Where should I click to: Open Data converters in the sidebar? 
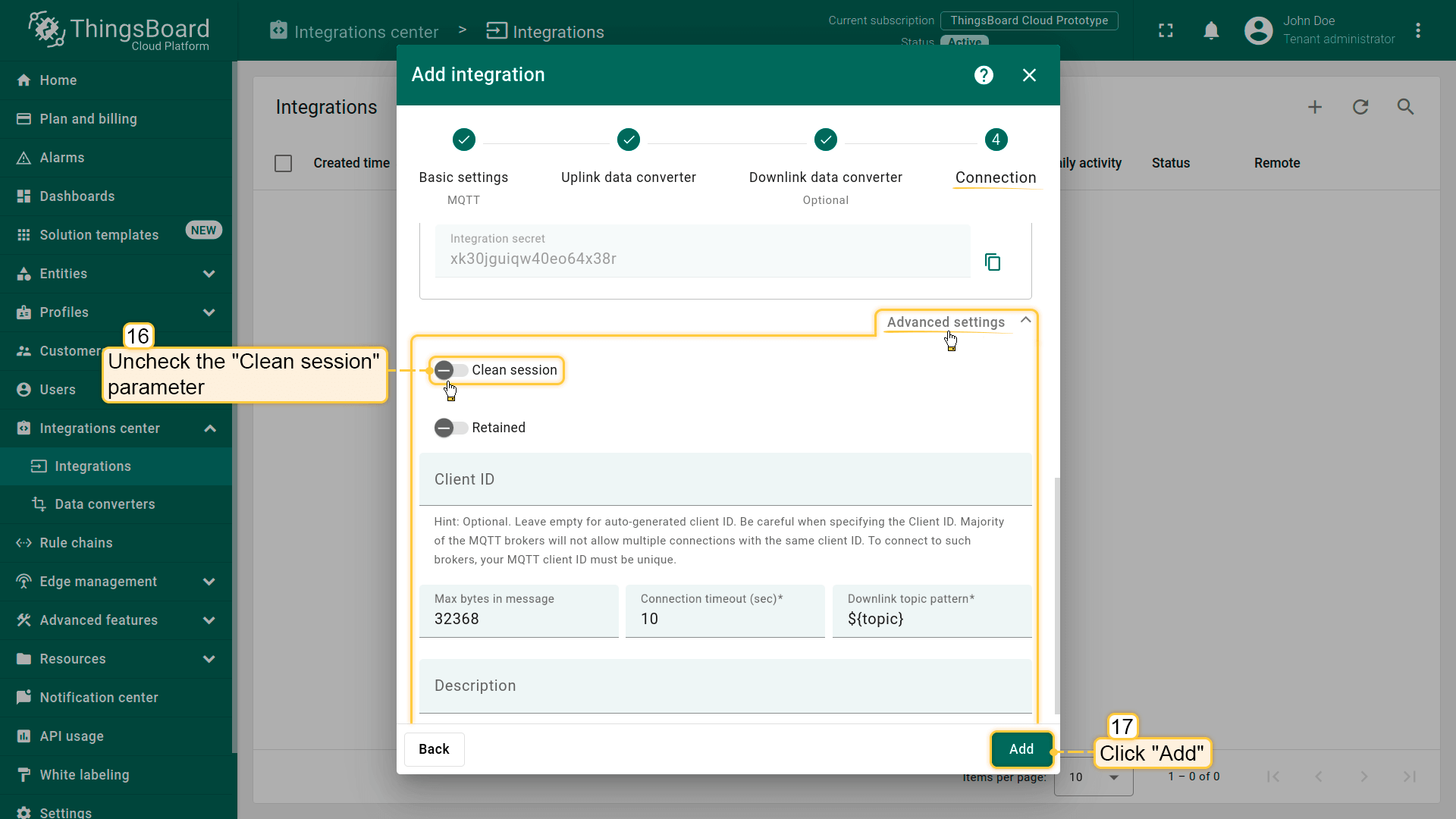[x=105, y=504]
